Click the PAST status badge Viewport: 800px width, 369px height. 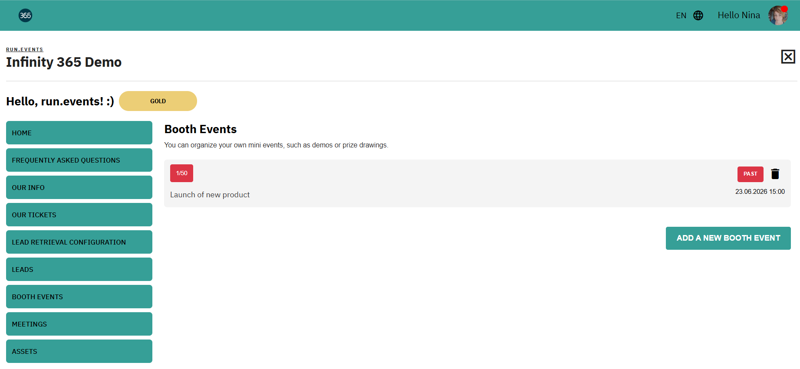click(750, 174)
